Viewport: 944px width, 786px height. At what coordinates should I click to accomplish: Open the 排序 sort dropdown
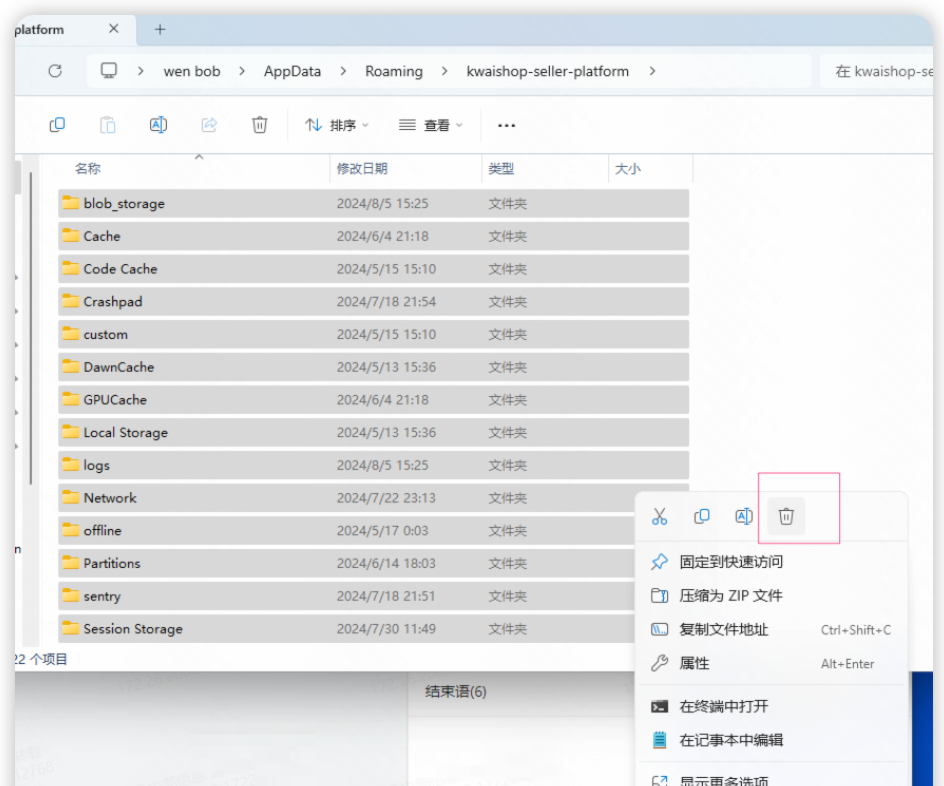point(337,125)
